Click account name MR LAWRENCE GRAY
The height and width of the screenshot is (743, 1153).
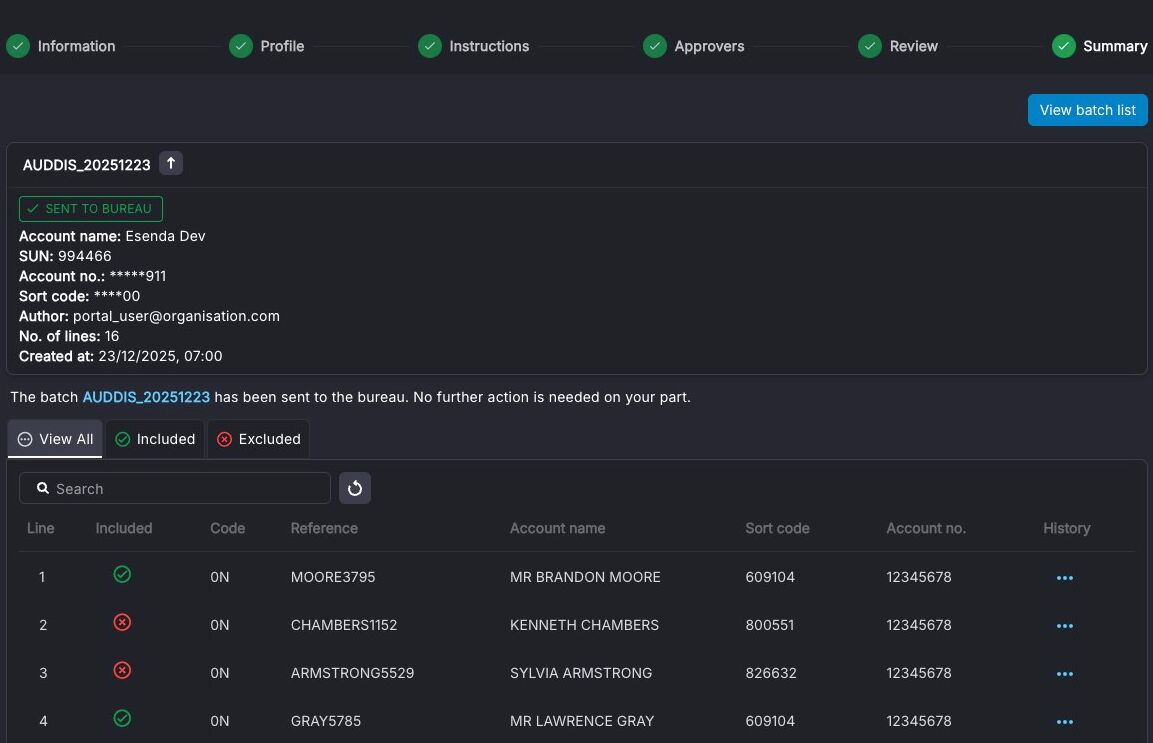pyautogui.click(x=582, y=720)
